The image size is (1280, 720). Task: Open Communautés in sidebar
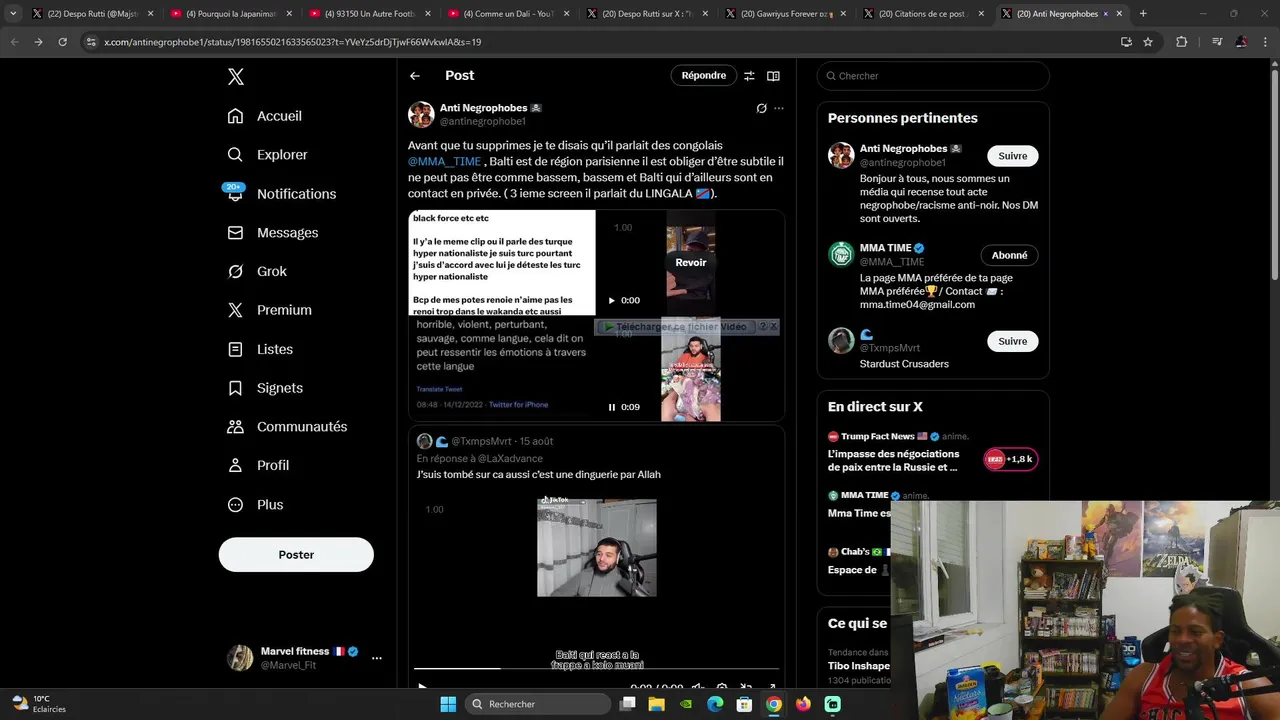(287, 426)
